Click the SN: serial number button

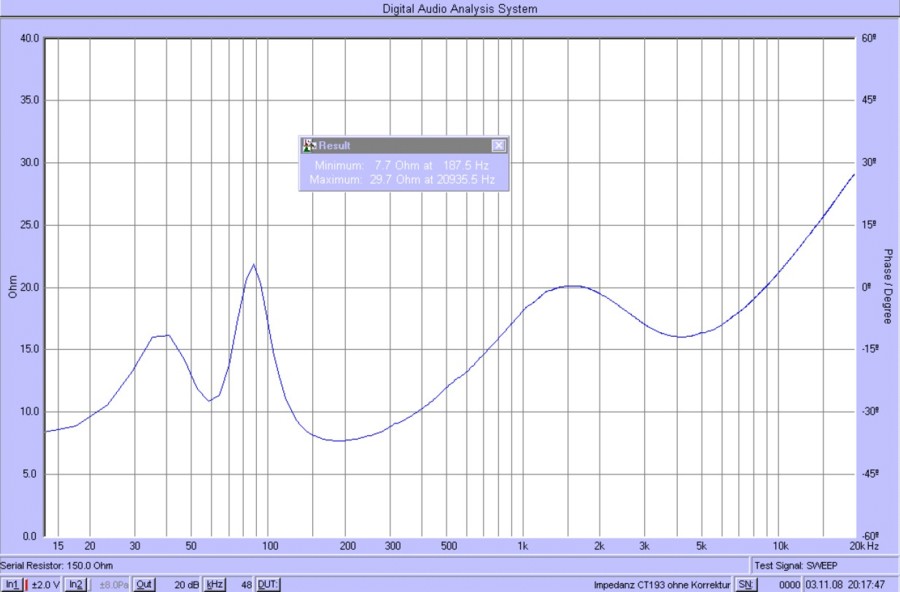point(747,584)
